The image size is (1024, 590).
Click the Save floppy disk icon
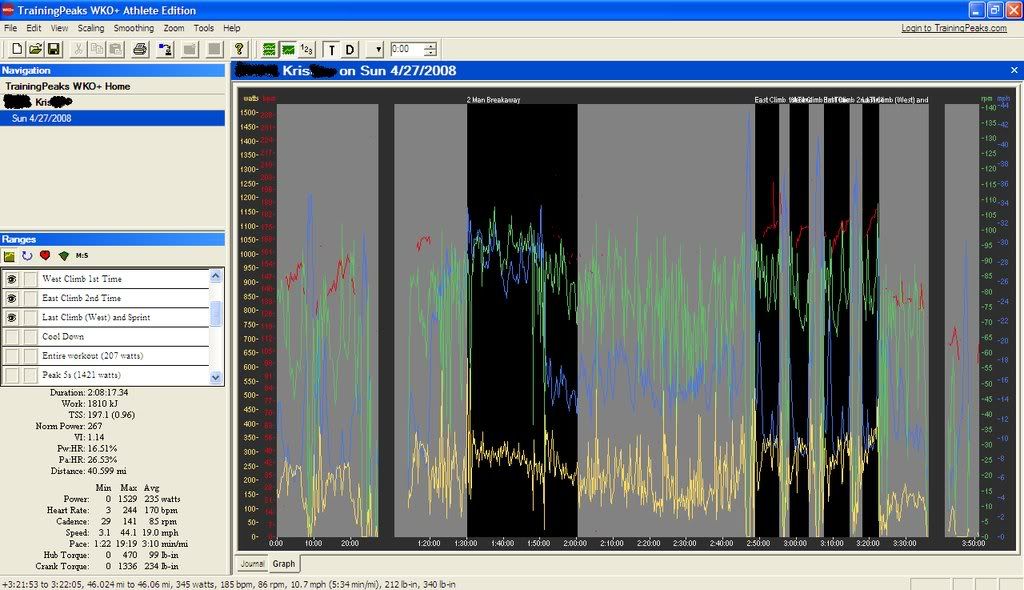pyautogui.click(x=54, y=49)
